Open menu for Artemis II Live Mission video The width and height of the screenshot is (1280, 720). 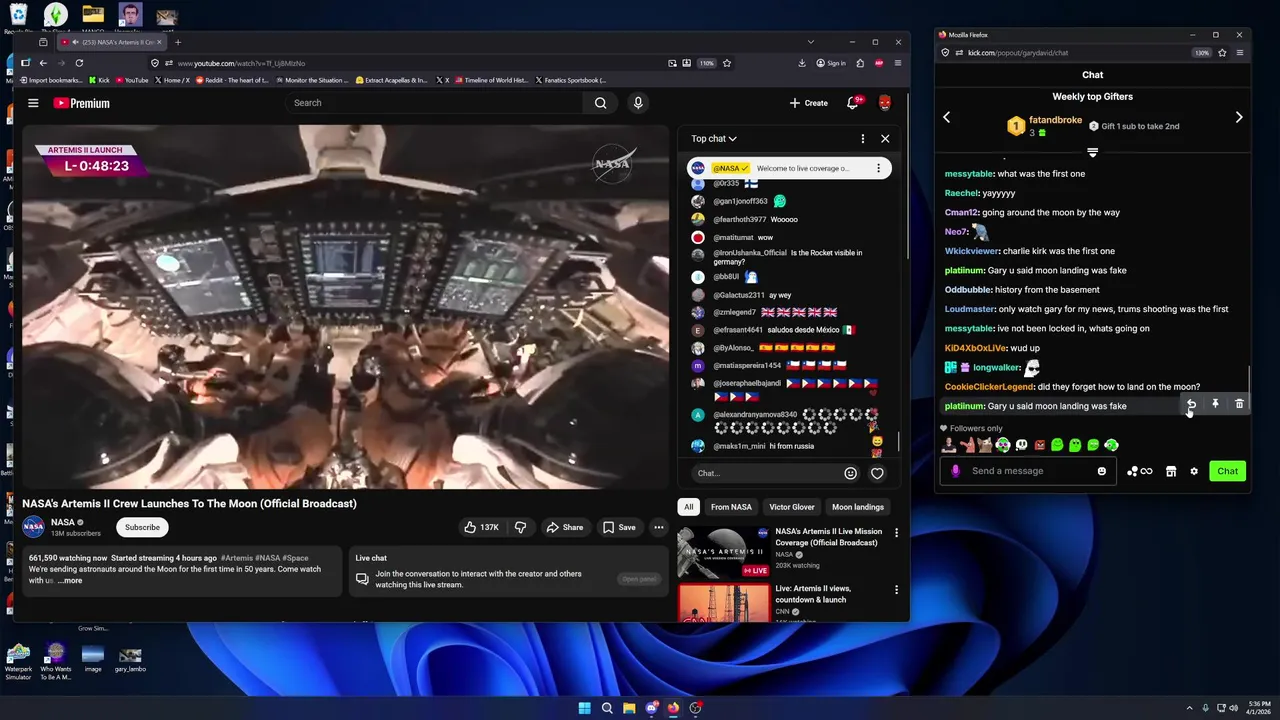pyautogui.click(x=896, y=533)
